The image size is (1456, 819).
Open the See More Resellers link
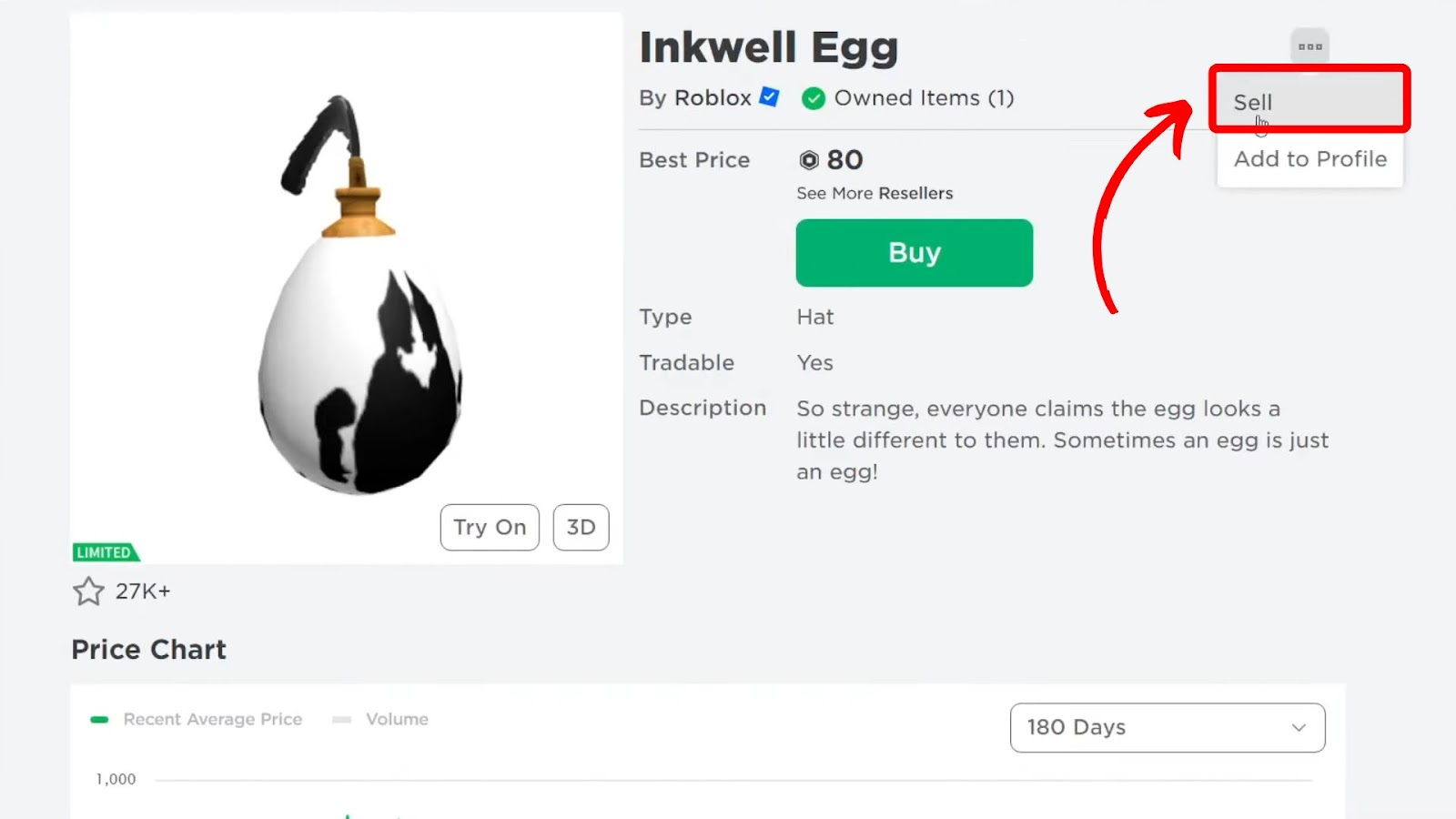point(875,193)
